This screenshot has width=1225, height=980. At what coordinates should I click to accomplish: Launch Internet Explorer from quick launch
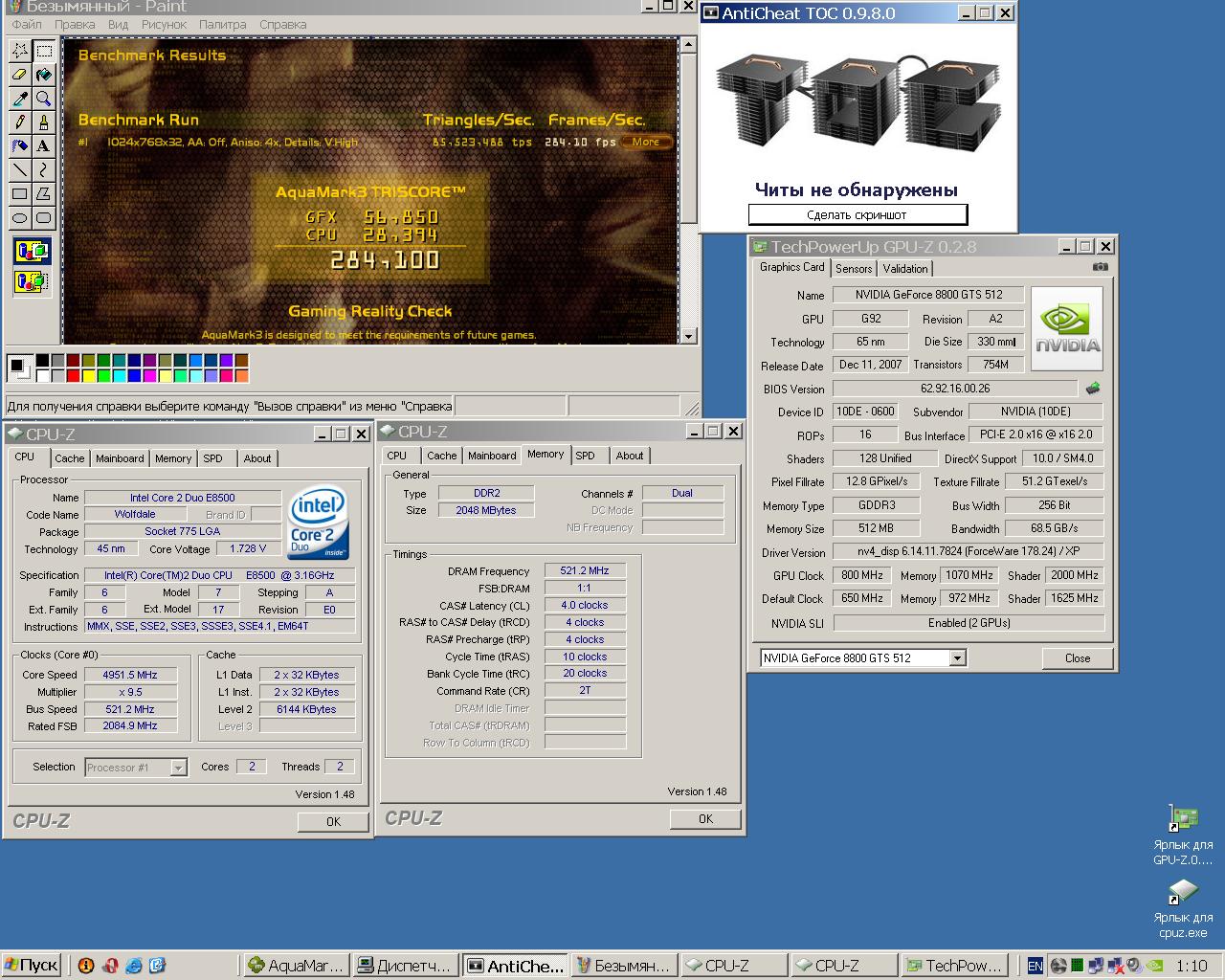click(x=133, y=966)
